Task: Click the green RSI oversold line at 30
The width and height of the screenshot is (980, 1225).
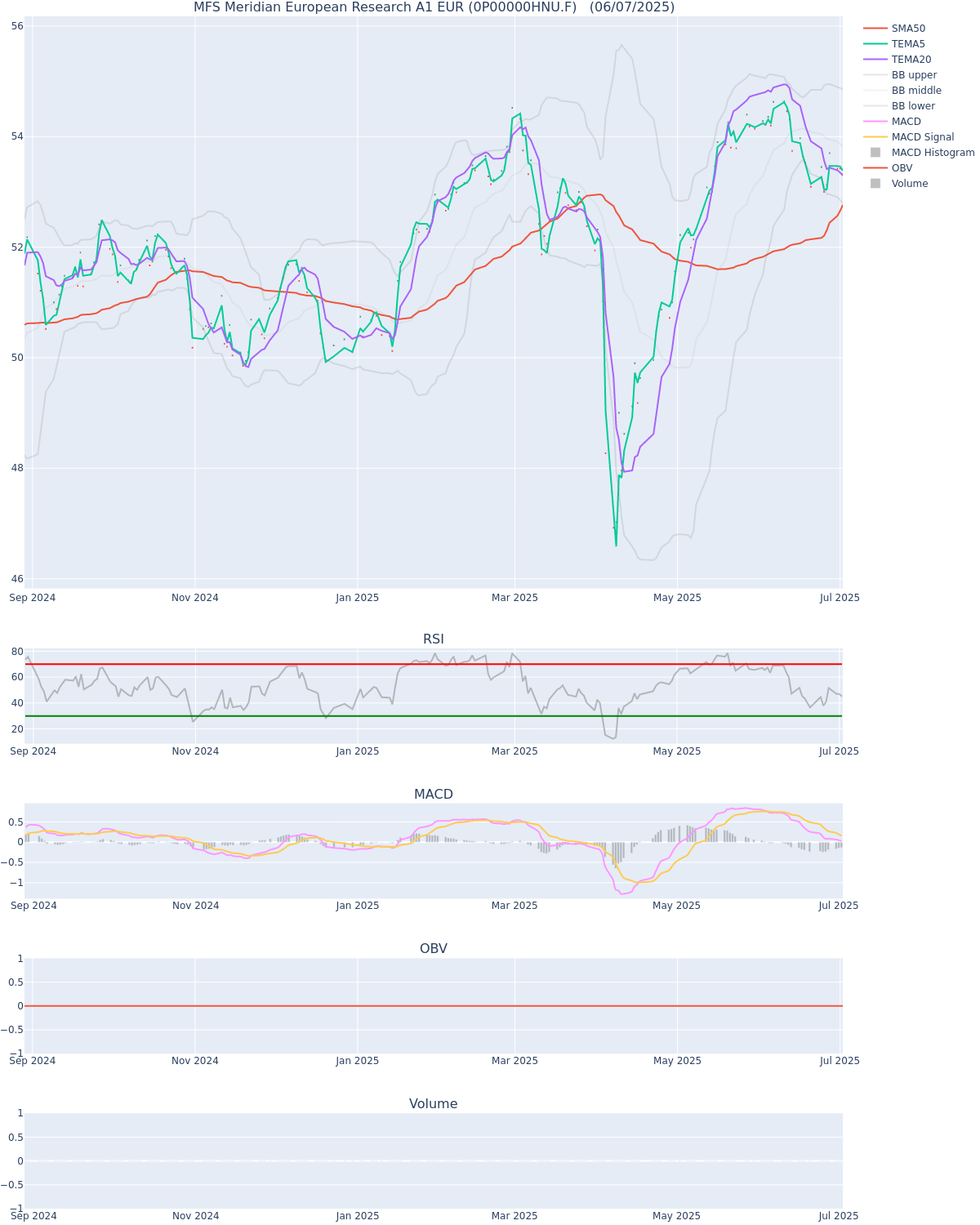Action: (x=434, y=716)
